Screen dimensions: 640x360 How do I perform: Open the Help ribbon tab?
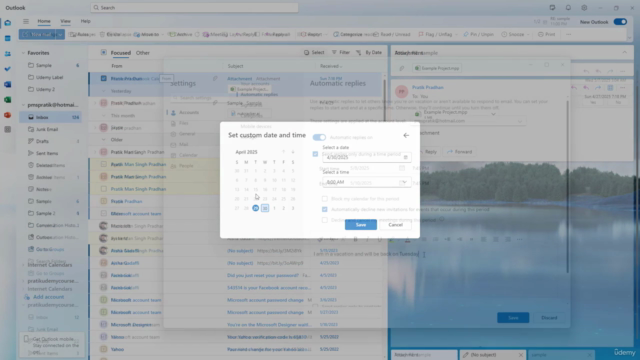pos(85,21)
